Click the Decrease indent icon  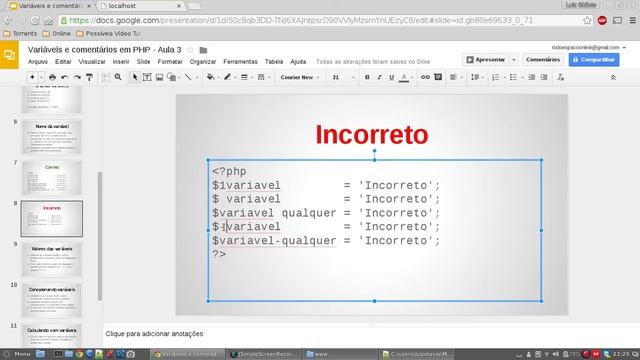tap(531, 77)
